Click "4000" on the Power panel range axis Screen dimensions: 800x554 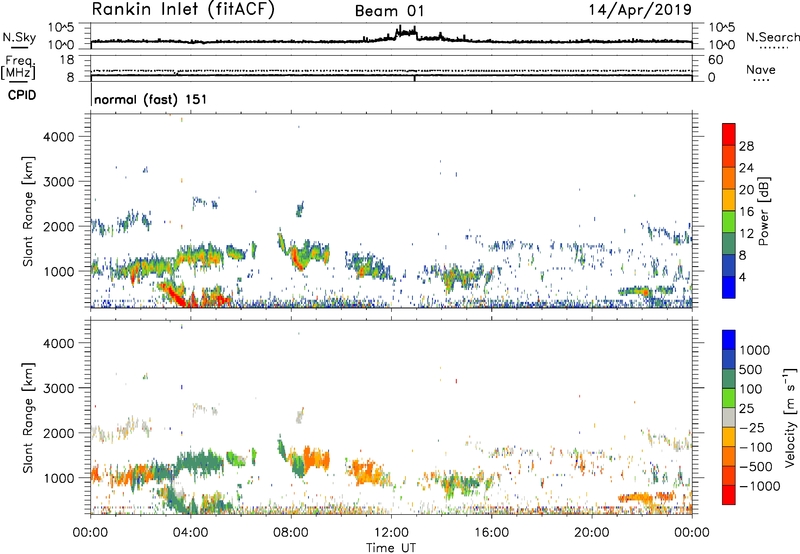(x=58, y=137)
